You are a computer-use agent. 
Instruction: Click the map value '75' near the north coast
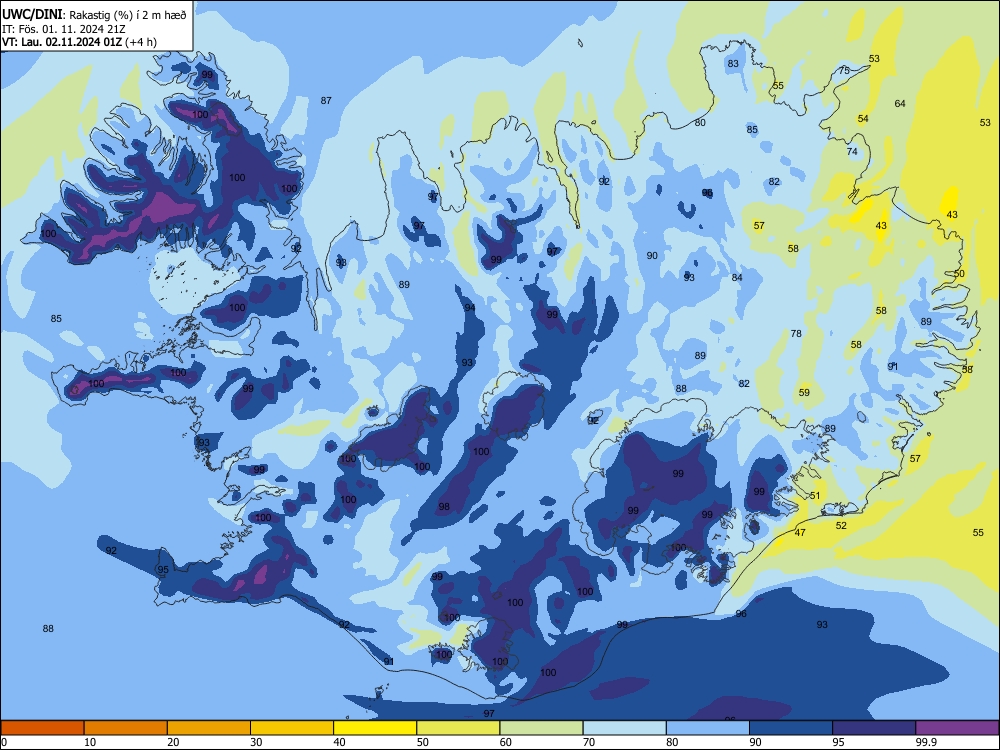844,70
